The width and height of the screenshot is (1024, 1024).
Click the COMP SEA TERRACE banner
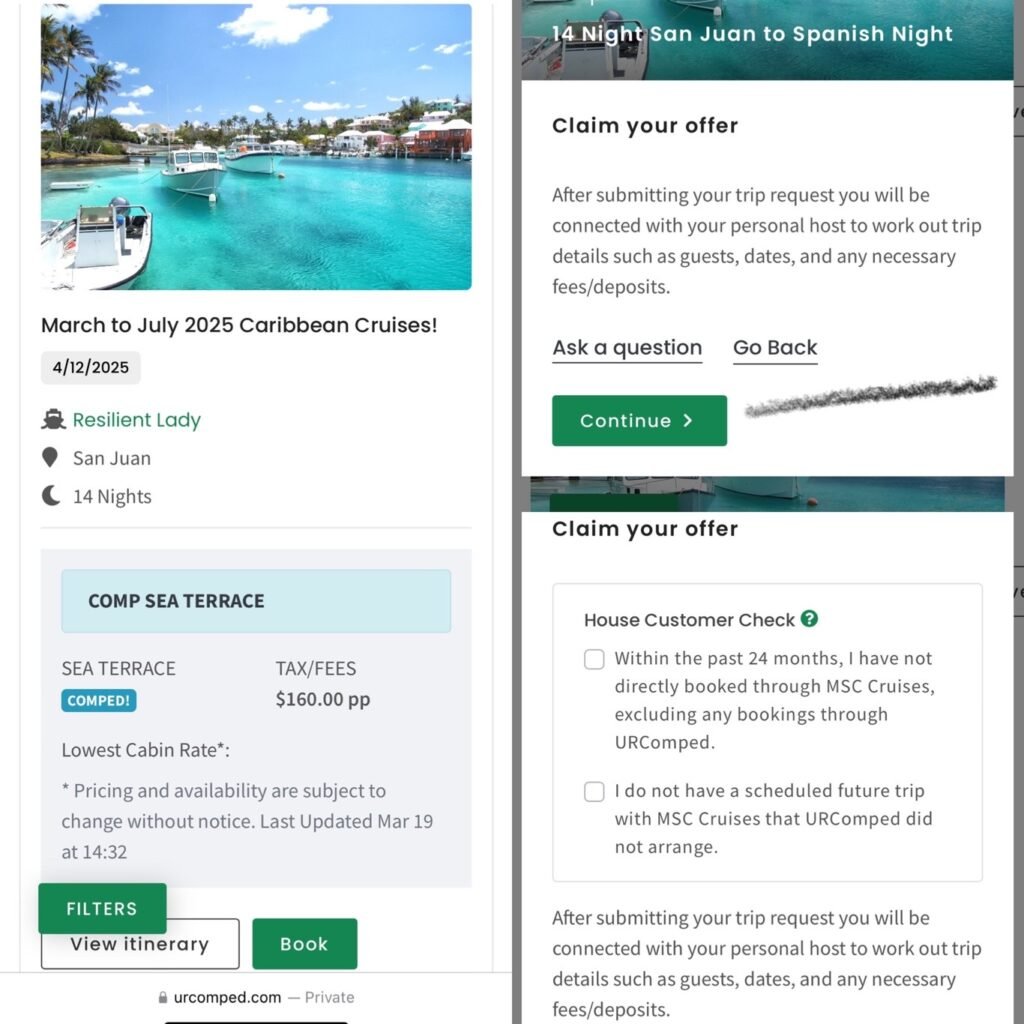pyautogui.click(x=256, y=601)
